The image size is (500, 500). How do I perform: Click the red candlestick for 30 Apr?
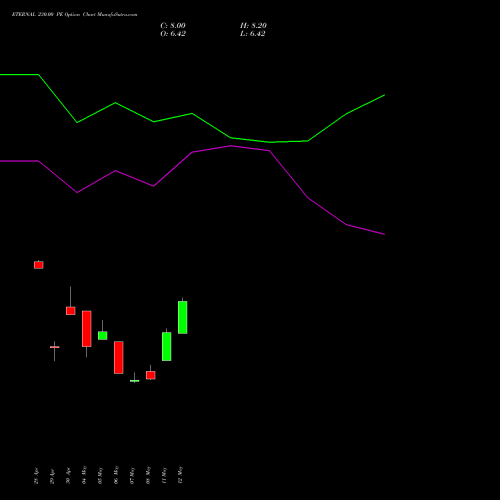71,311
